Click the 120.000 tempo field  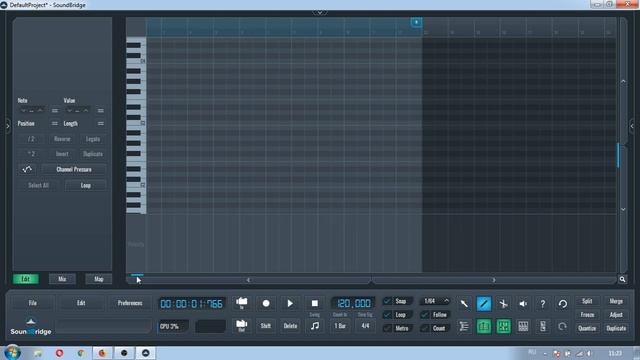(353, 303)
